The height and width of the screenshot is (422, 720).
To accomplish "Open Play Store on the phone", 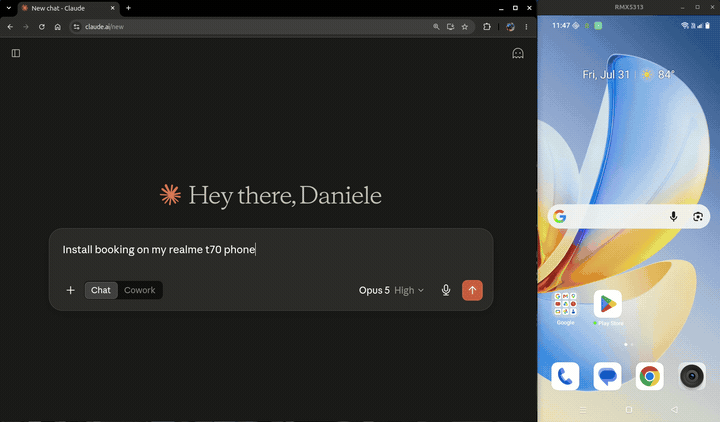I will point(608,308).
